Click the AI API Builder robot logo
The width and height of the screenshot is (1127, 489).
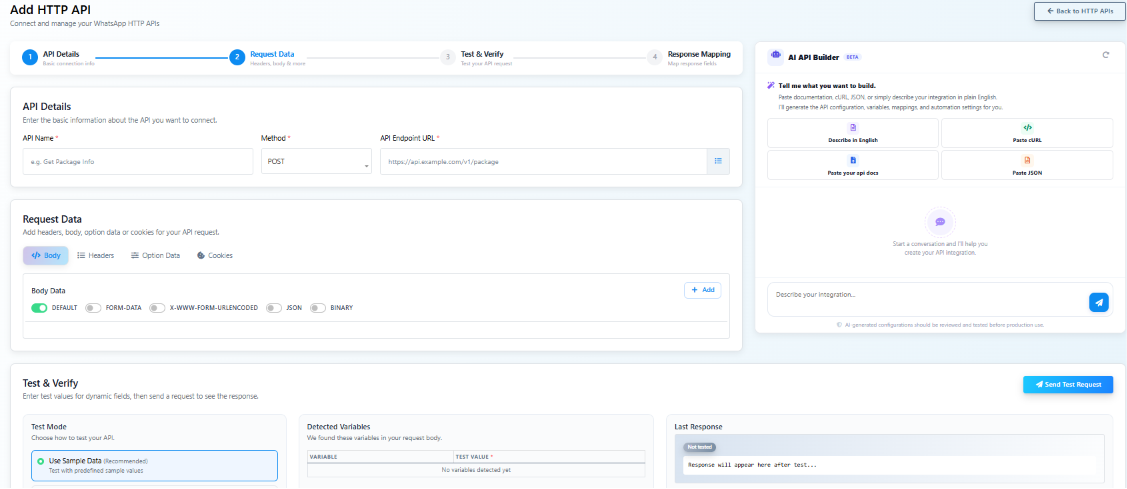pos(776,55)
